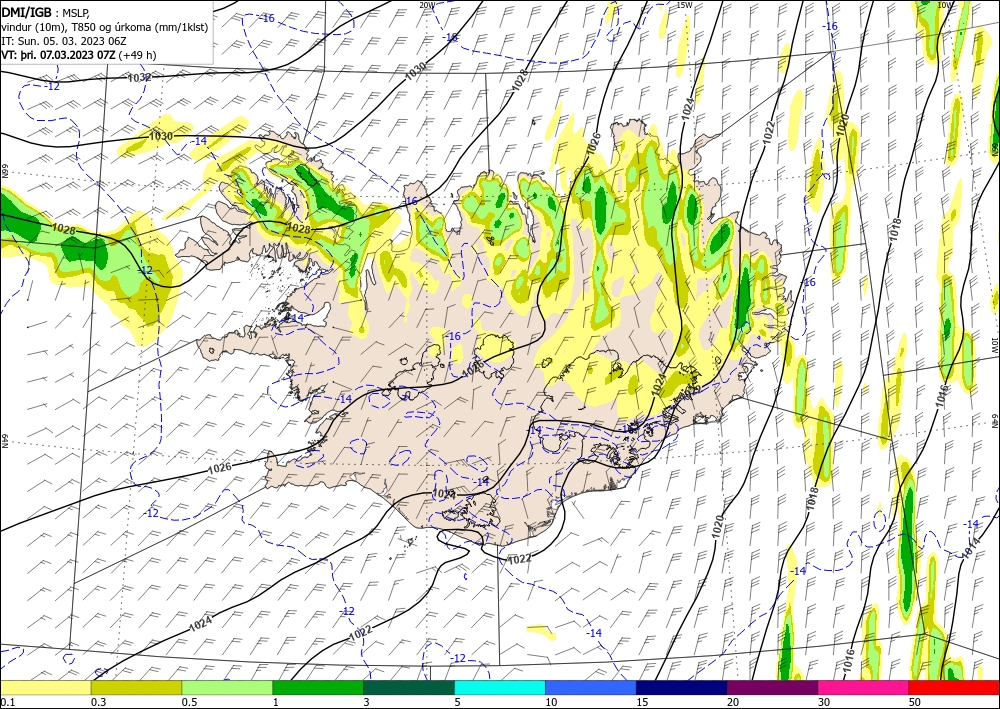This screenshot has width=1000, height=709.
Task: Click the blue 10–15 legend swatch
Action: [x=591, y=688]
